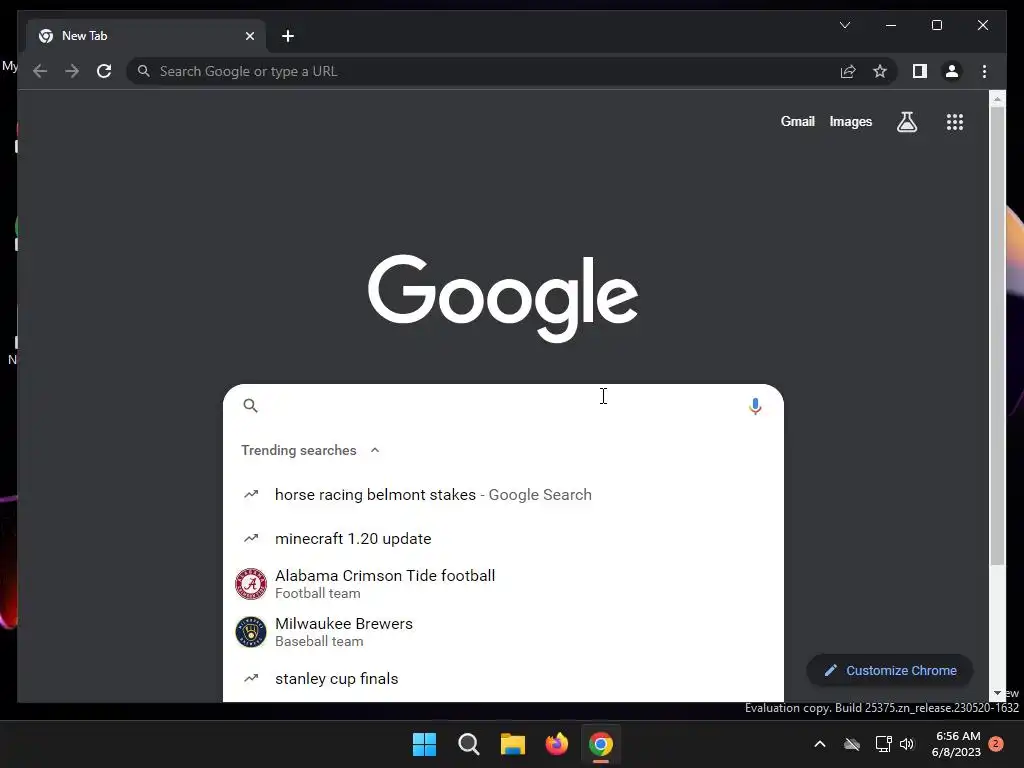This screenshot has height=768, width=1024.
Task: Open notification badge showing 2
Action: 996,744
